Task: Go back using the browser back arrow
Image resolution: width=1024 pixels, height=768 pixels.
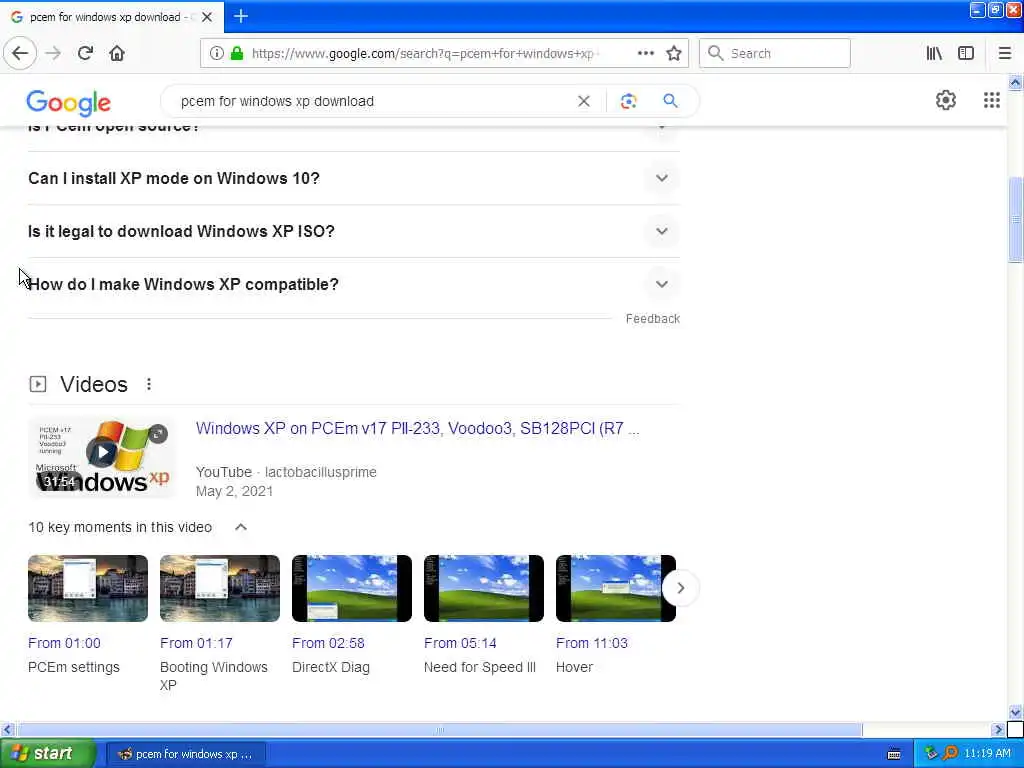Action: [20, 53]
